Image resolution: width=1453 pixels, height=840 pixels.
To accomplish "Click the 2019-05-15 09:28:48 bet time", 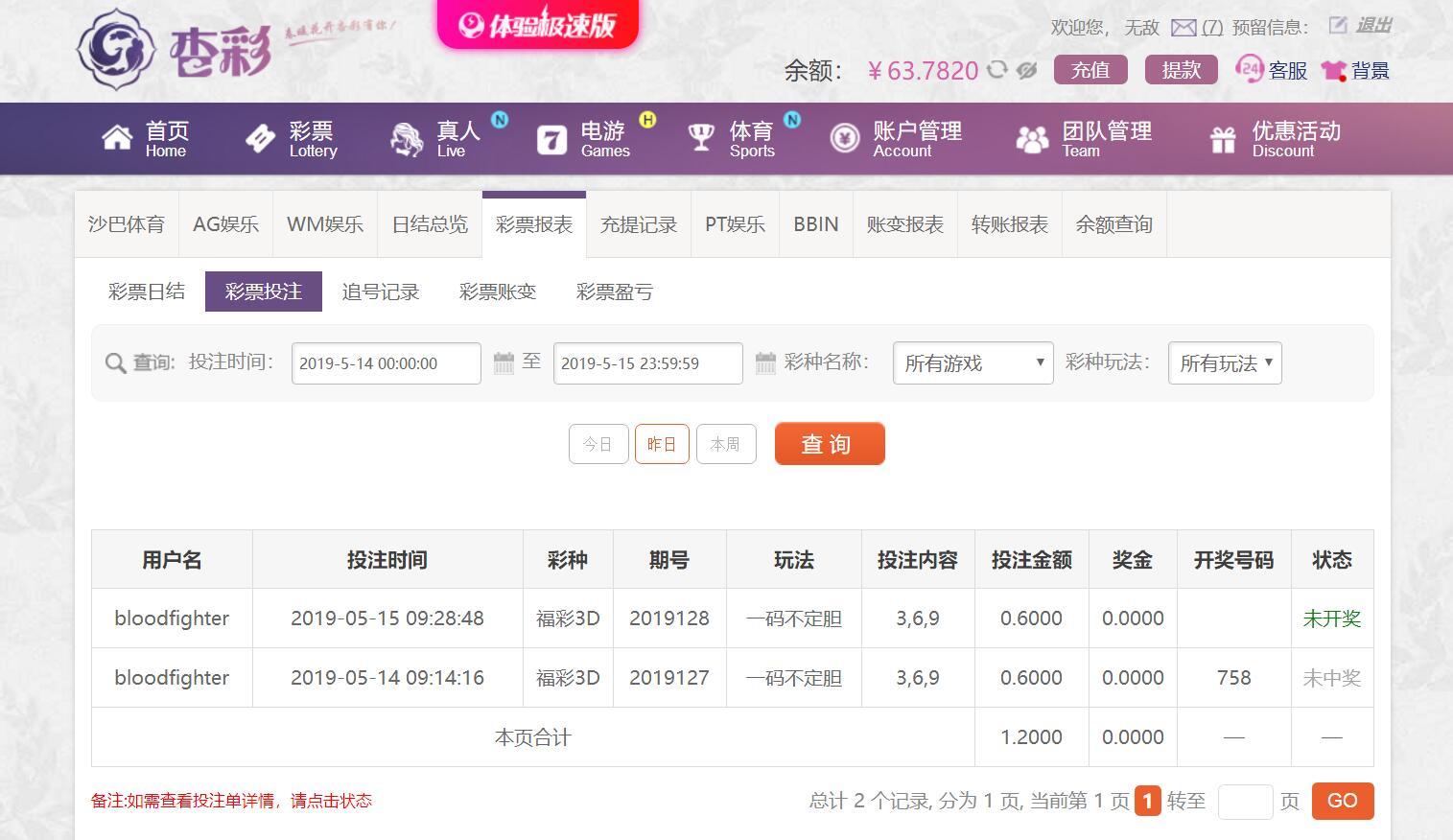I will tap(387, 618).
